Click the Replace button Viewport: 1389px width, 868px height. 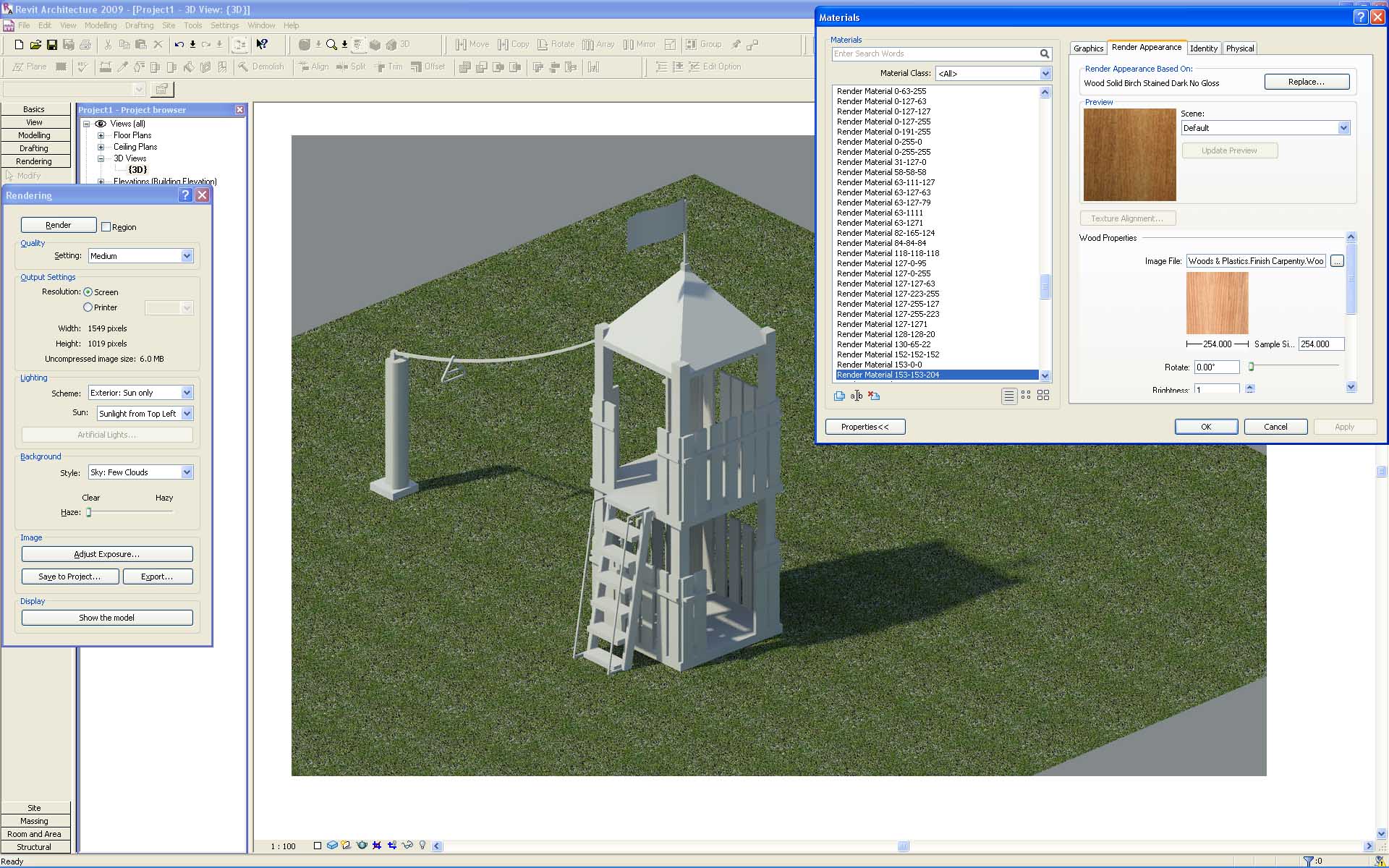coord(1306,82)
